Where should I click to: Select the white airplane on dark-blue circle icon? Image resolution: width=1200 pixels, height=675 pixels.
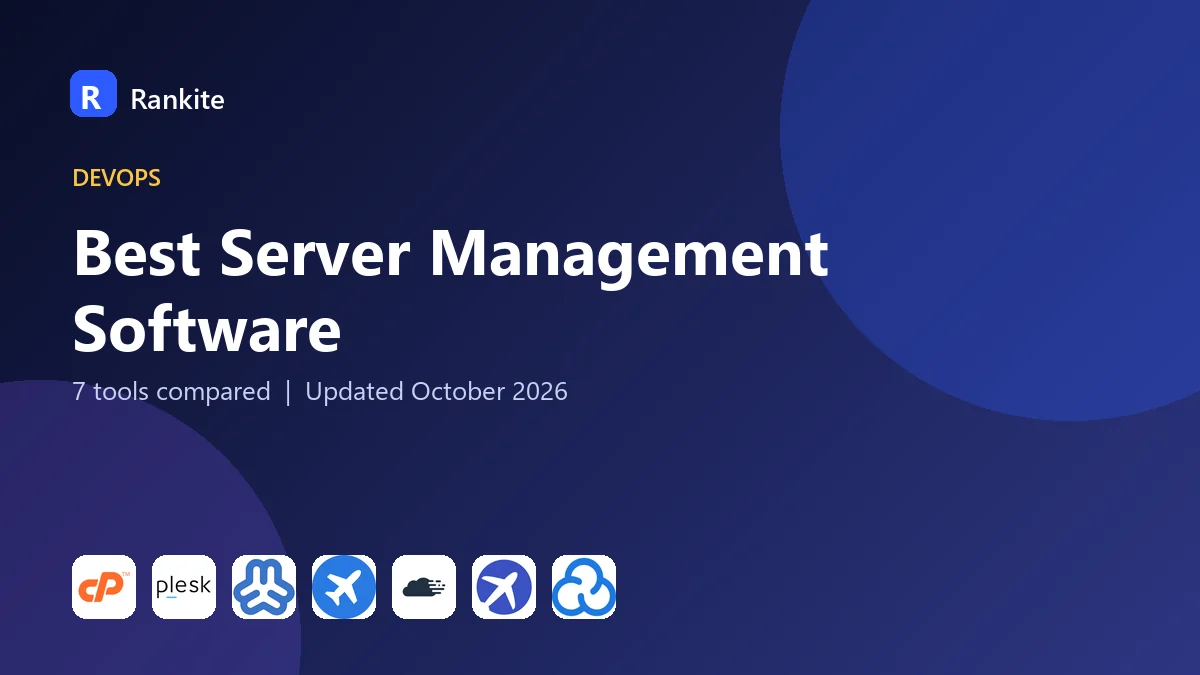[x=504, y=587]
